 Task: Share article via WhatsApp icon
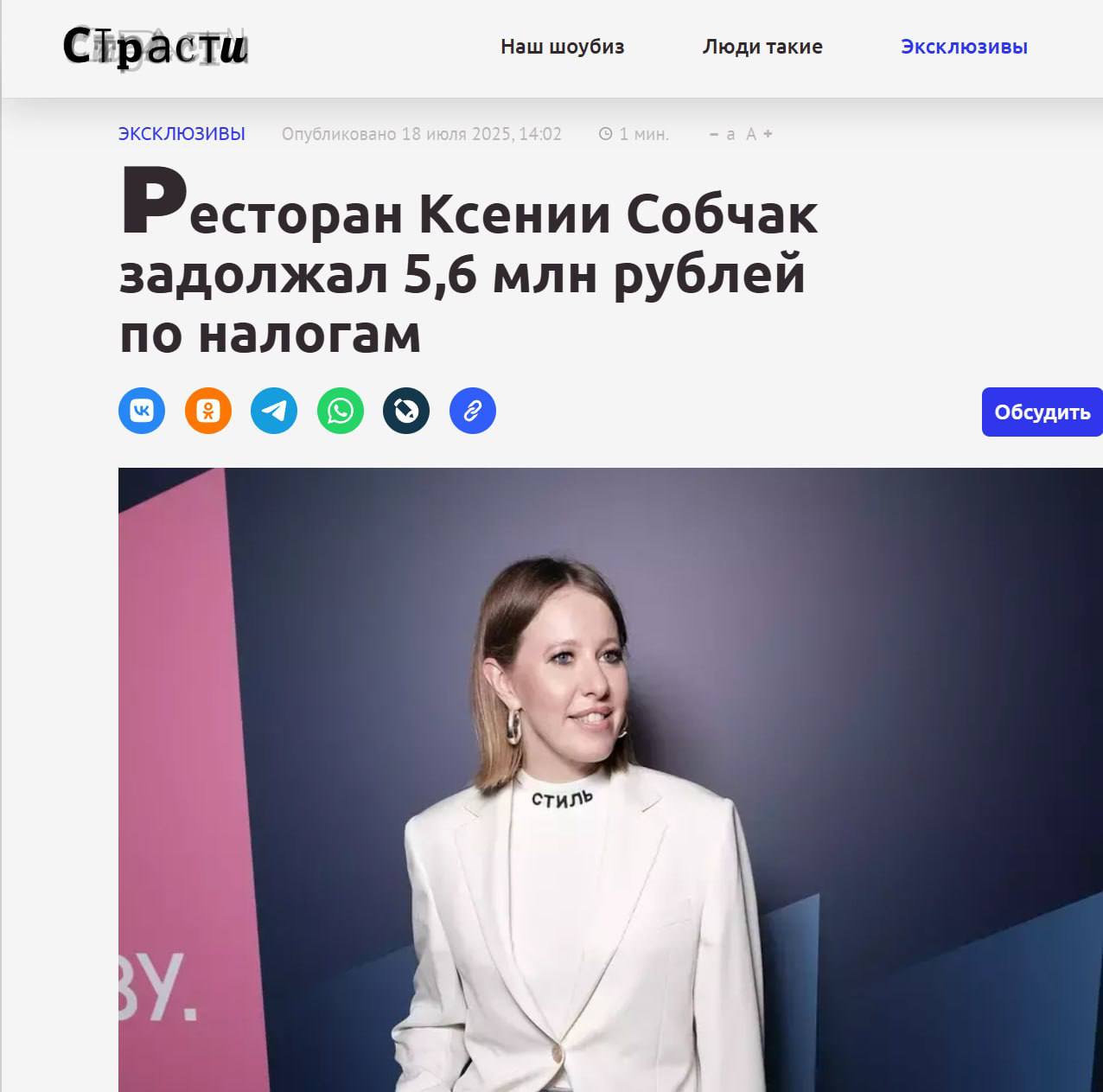pyautogui.click(x=341, y=411)
